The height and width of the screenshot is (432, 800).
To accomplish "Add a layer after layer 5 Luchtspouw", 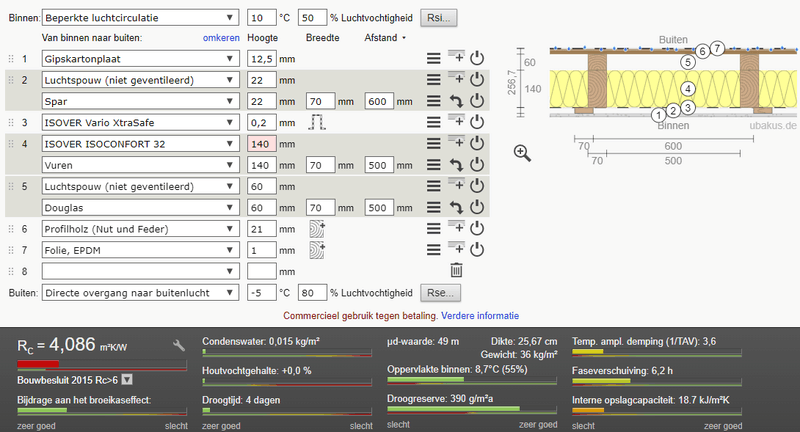I will point(456,184).
